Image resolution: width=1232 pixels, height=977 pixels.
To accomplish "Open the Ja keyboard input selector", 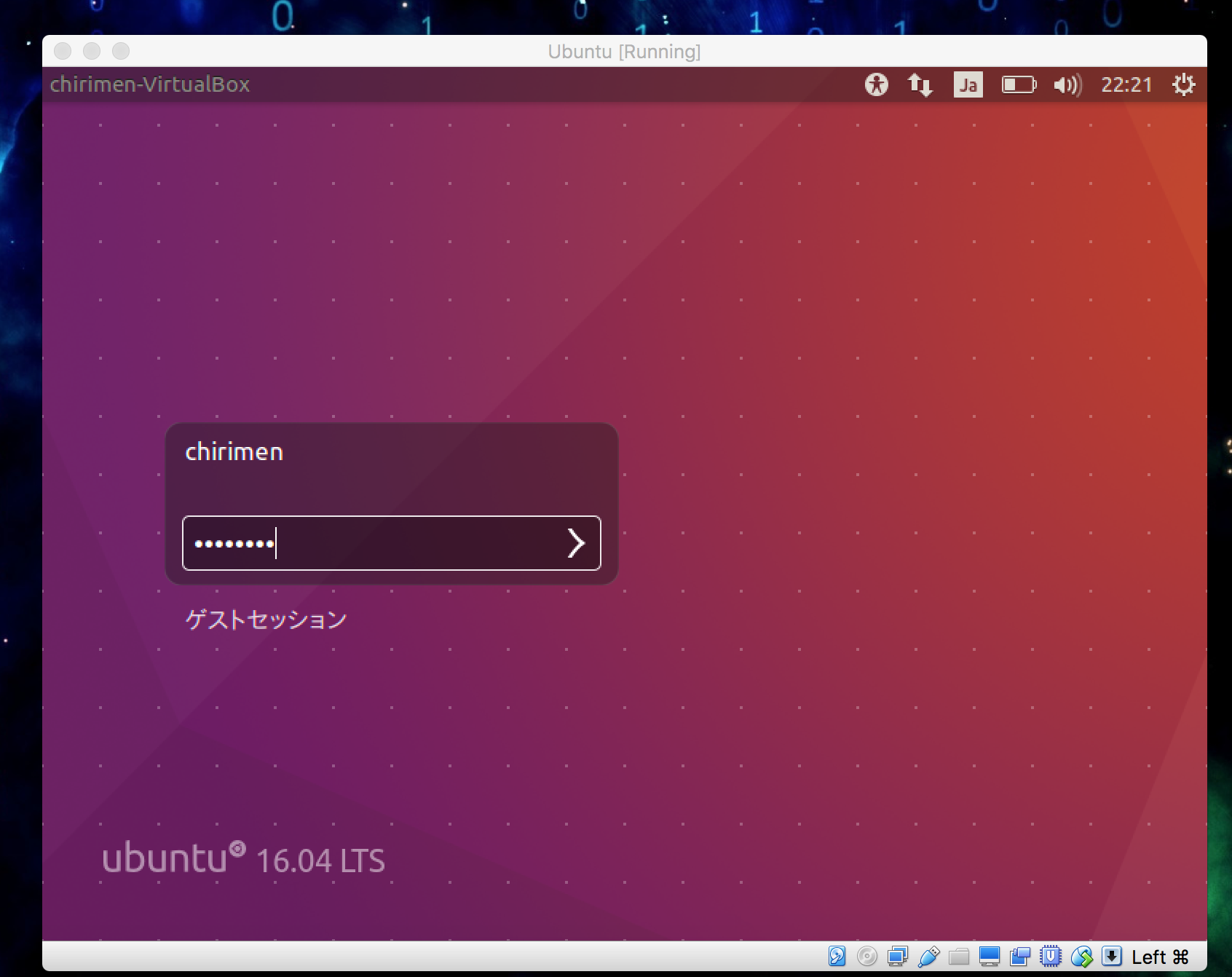I will [968, 85].
